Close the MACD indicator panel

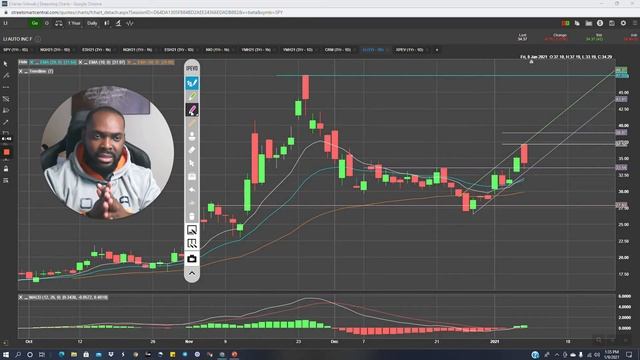[20, 298]
